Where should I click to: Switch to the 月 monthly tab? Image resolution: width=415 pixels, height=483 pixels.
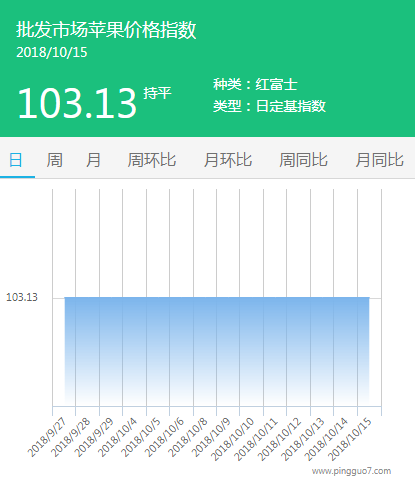tap(93, 160)
